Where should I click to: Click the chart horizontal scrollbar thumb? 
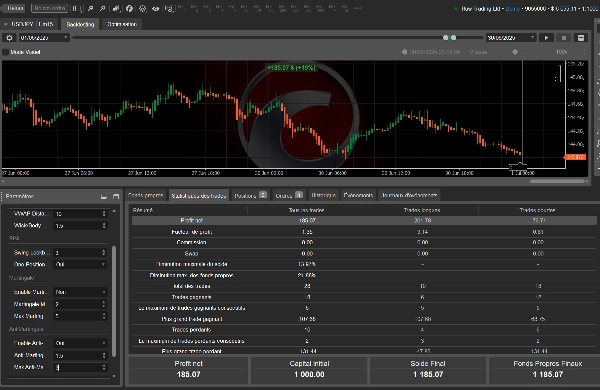click(x=557, y=181)
